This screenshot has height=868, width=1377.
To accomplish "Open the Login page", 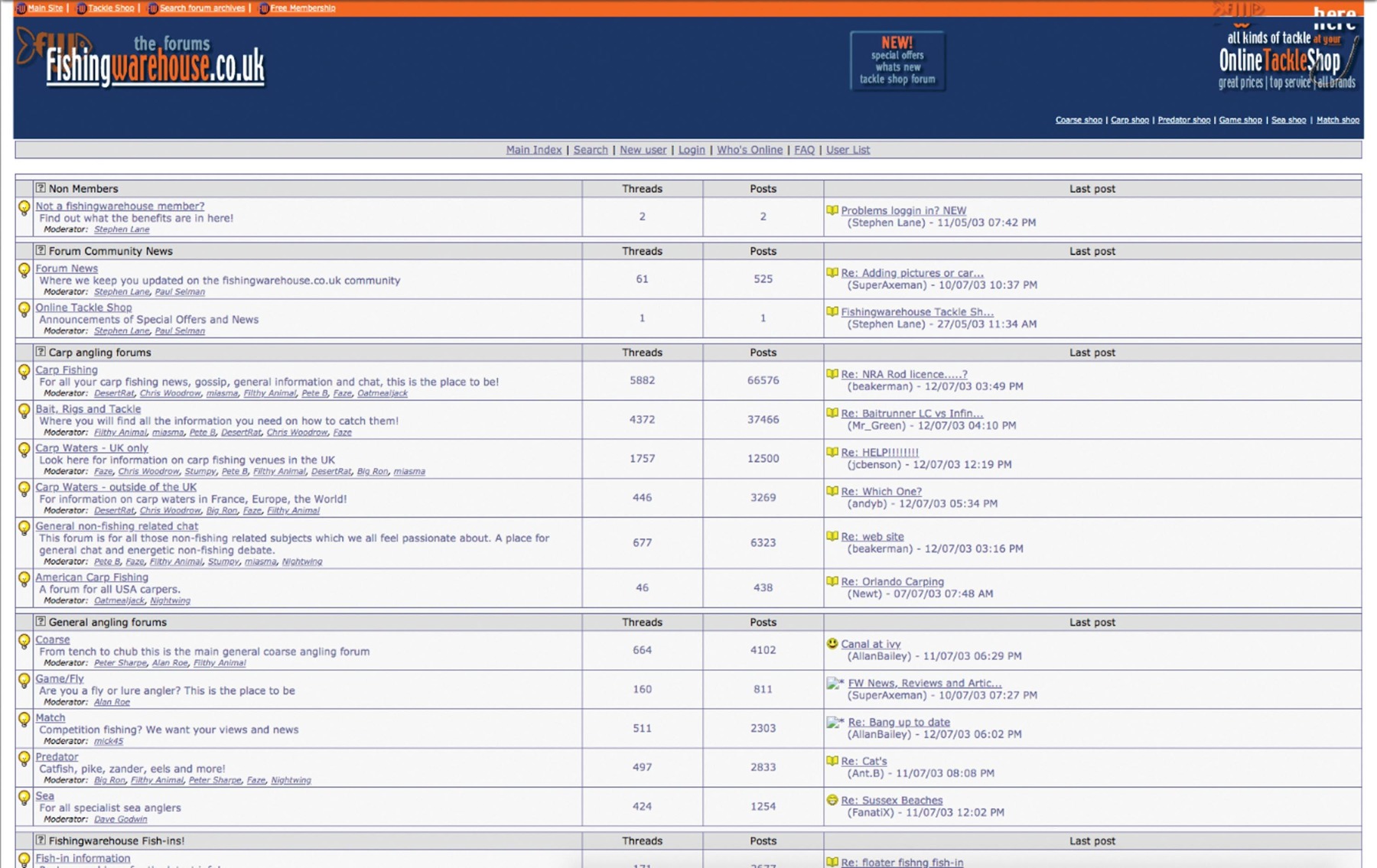I will pyautogui.click(x=692, y=150).
